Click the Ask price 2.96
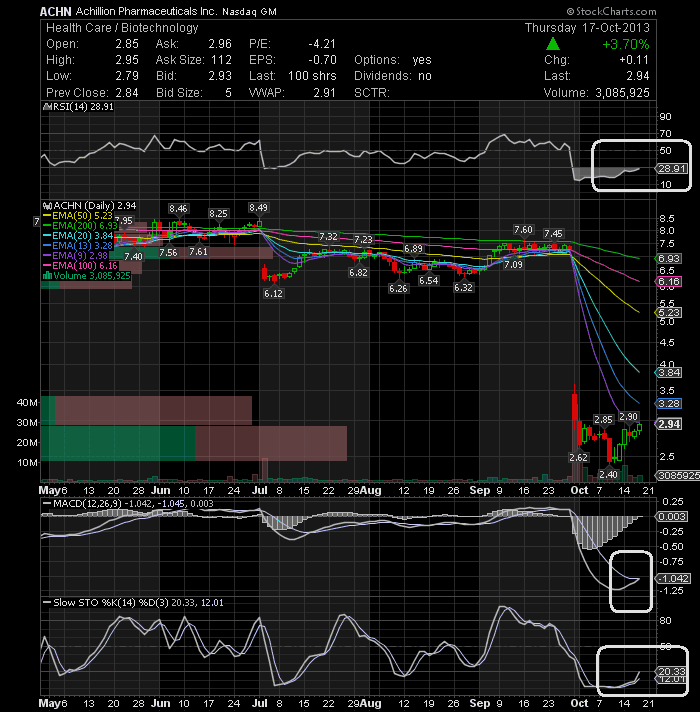Image resolution: width=700 pixels, height=712 pixels. 220,44
